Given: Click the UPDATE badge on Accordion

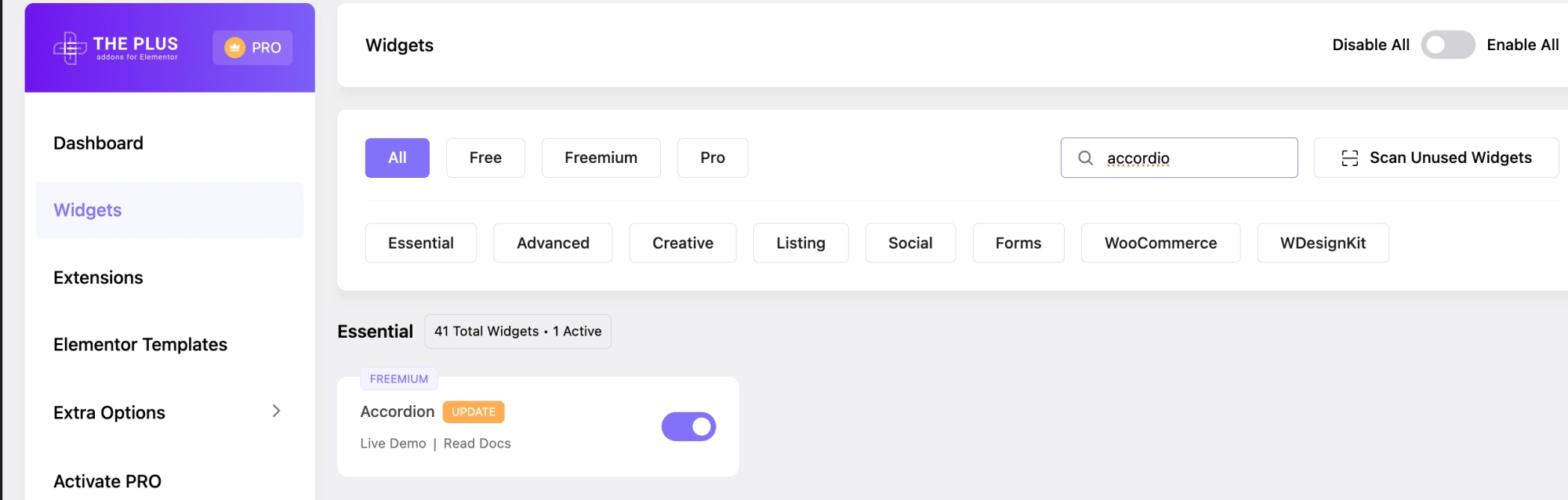Looking at the screenshot, I should tap(473, 411).
